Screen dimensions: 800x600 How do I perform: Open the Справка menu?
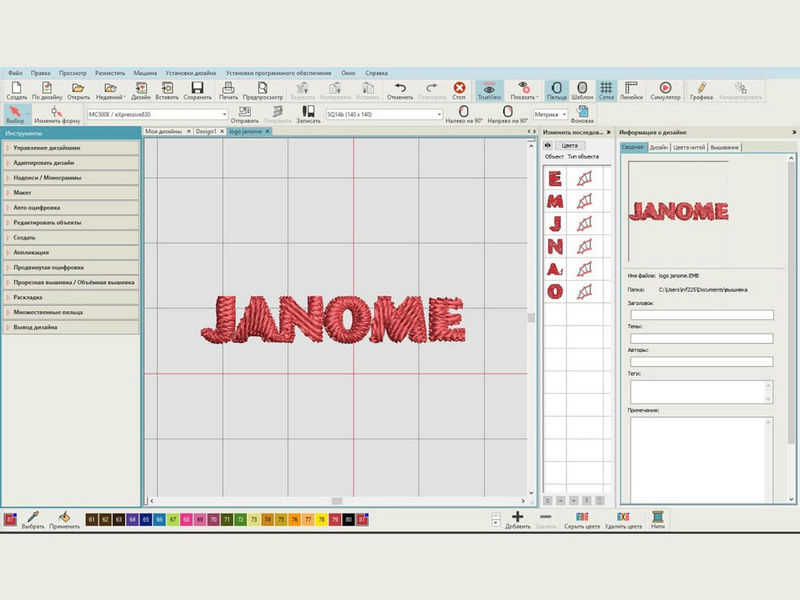376,73
